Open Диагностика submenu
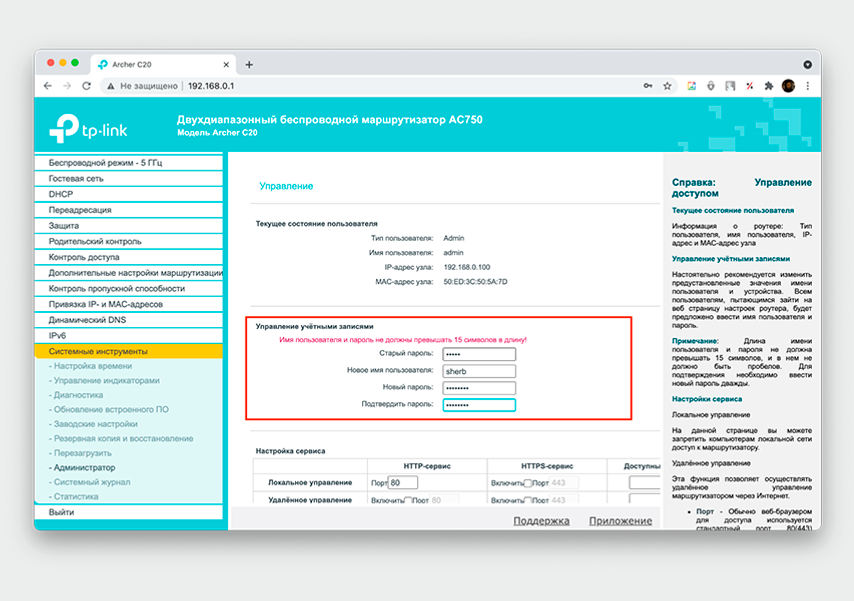 [x=78, y=395]
